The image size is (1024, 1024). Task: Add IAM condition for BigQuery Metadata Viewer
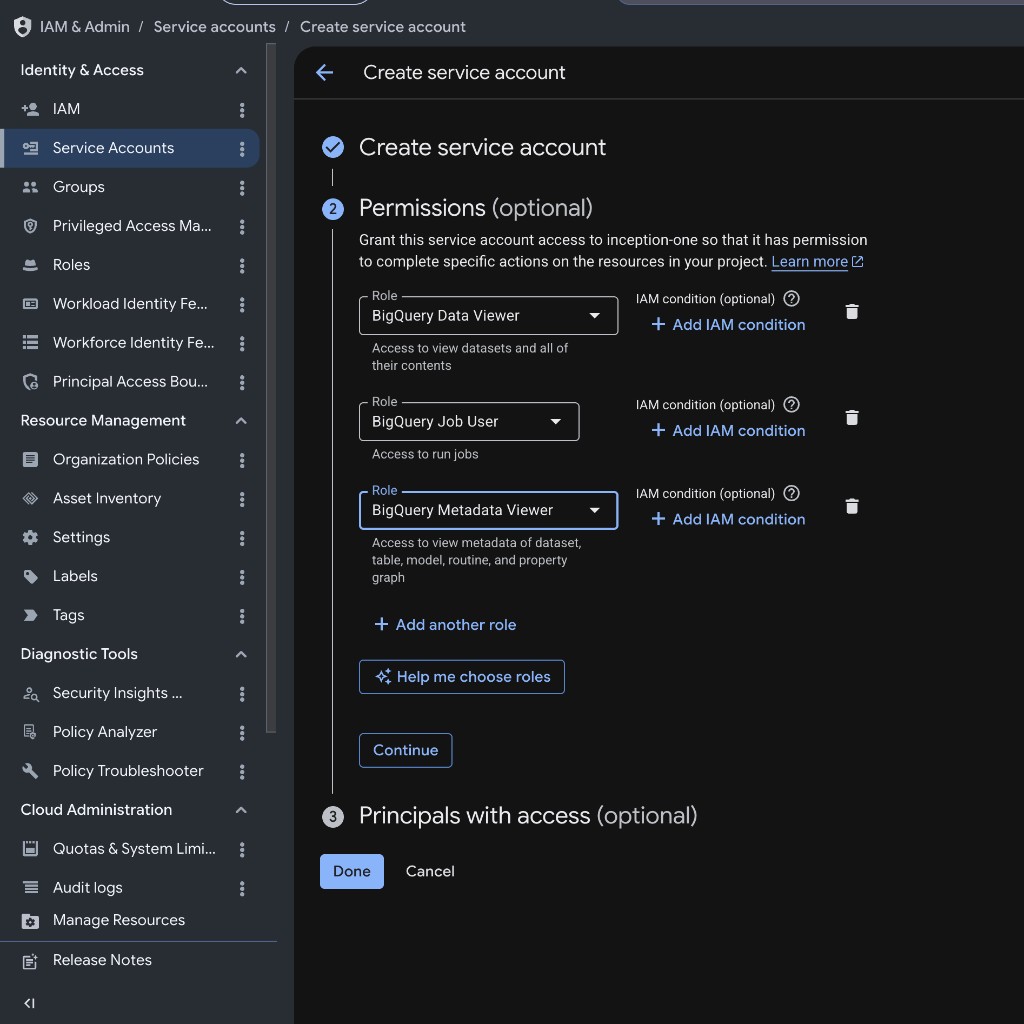[728, 519]
